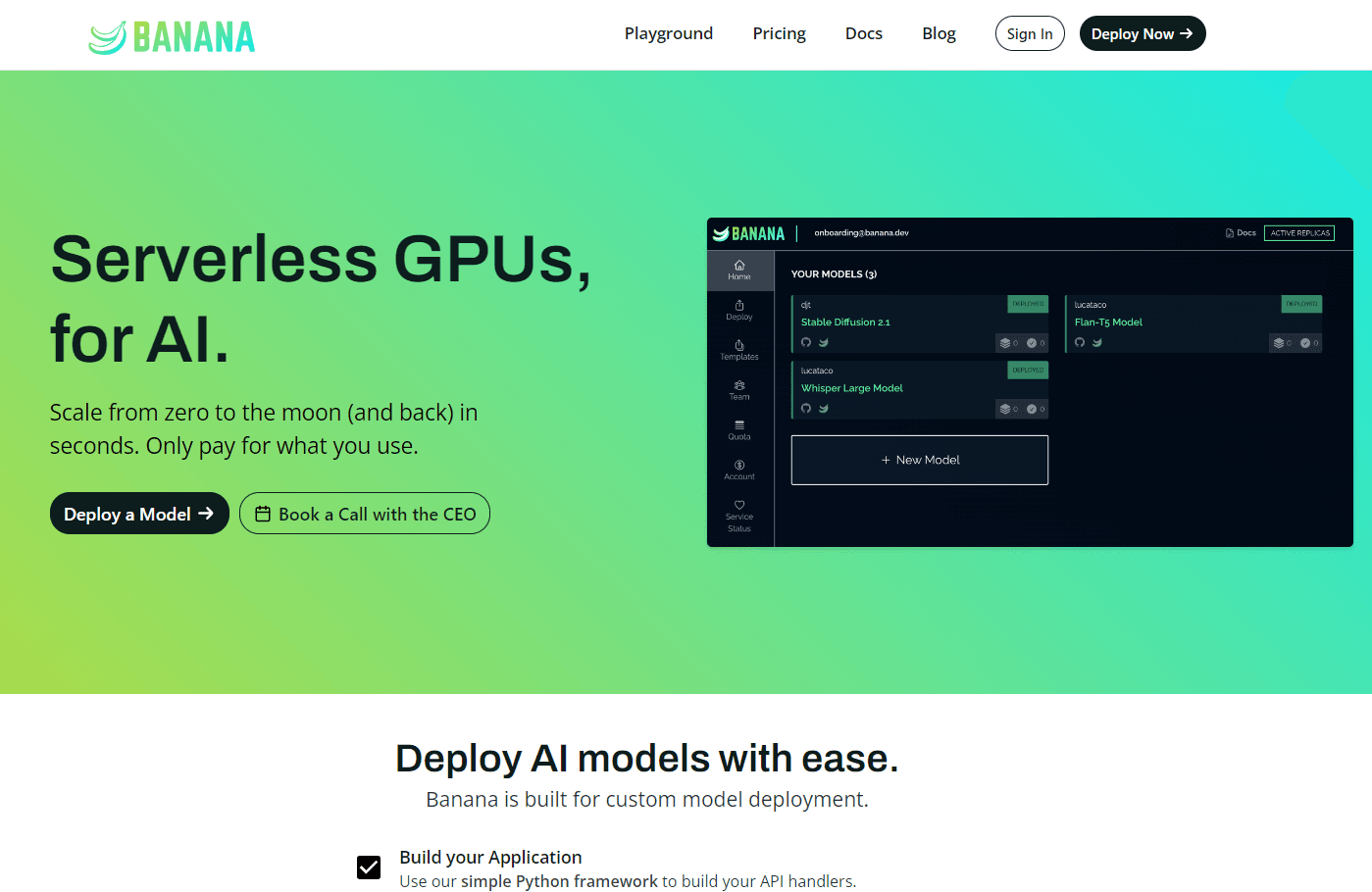Click the Deploy Now button
The image size is (1372, 892).
click(1143, 33)
